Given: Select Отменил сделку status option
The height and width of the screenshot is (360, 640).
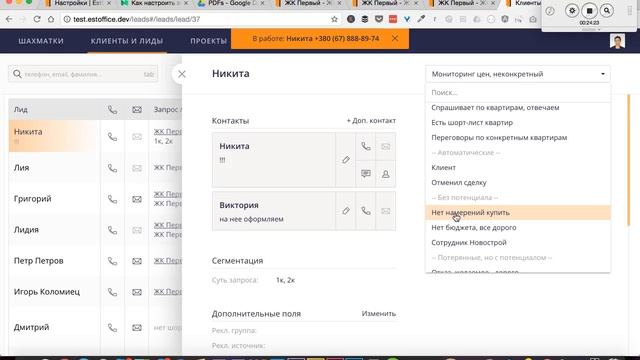Looking at the screenshot, I should pos(518,182).
